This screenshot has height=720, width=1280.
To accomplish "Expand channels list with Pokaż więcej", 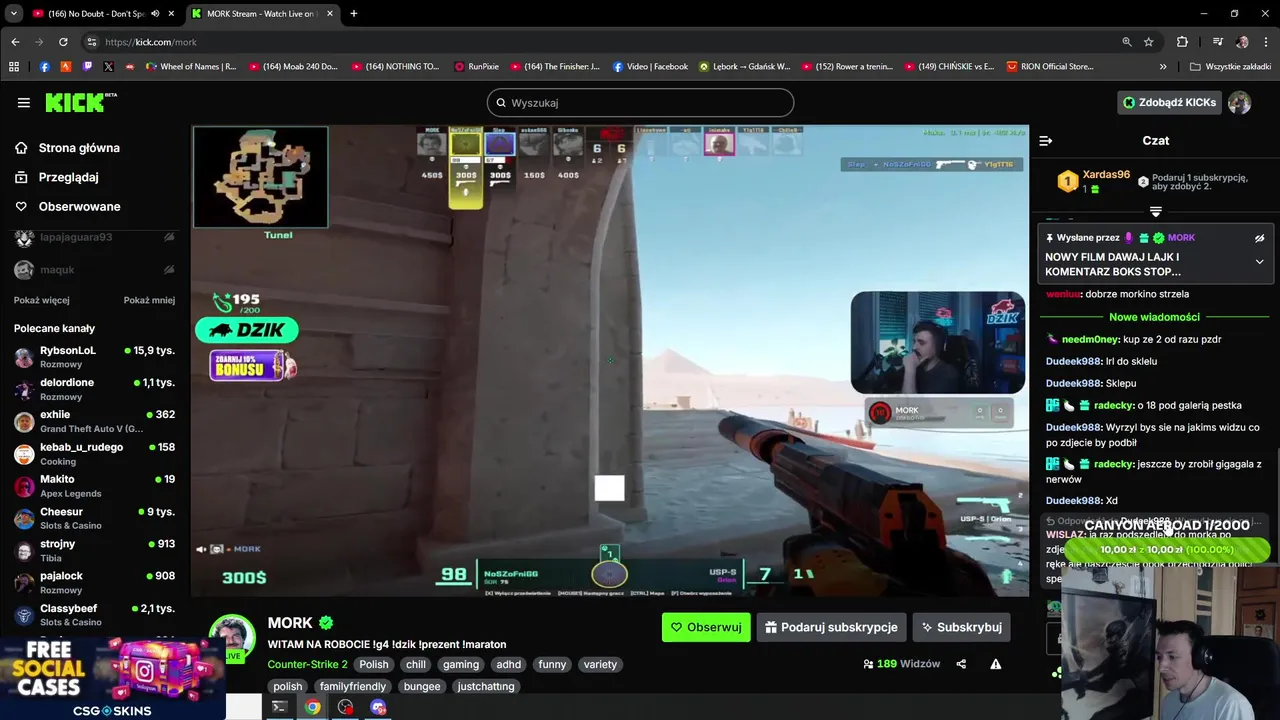I will pyautogui.click(x=42, y=300).
